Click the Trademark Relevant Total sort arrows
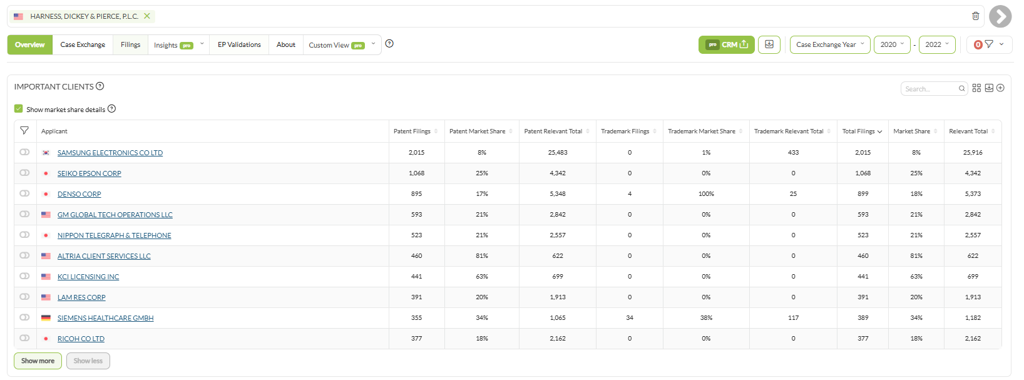The image size is (1024, 380). click(829, 131)
